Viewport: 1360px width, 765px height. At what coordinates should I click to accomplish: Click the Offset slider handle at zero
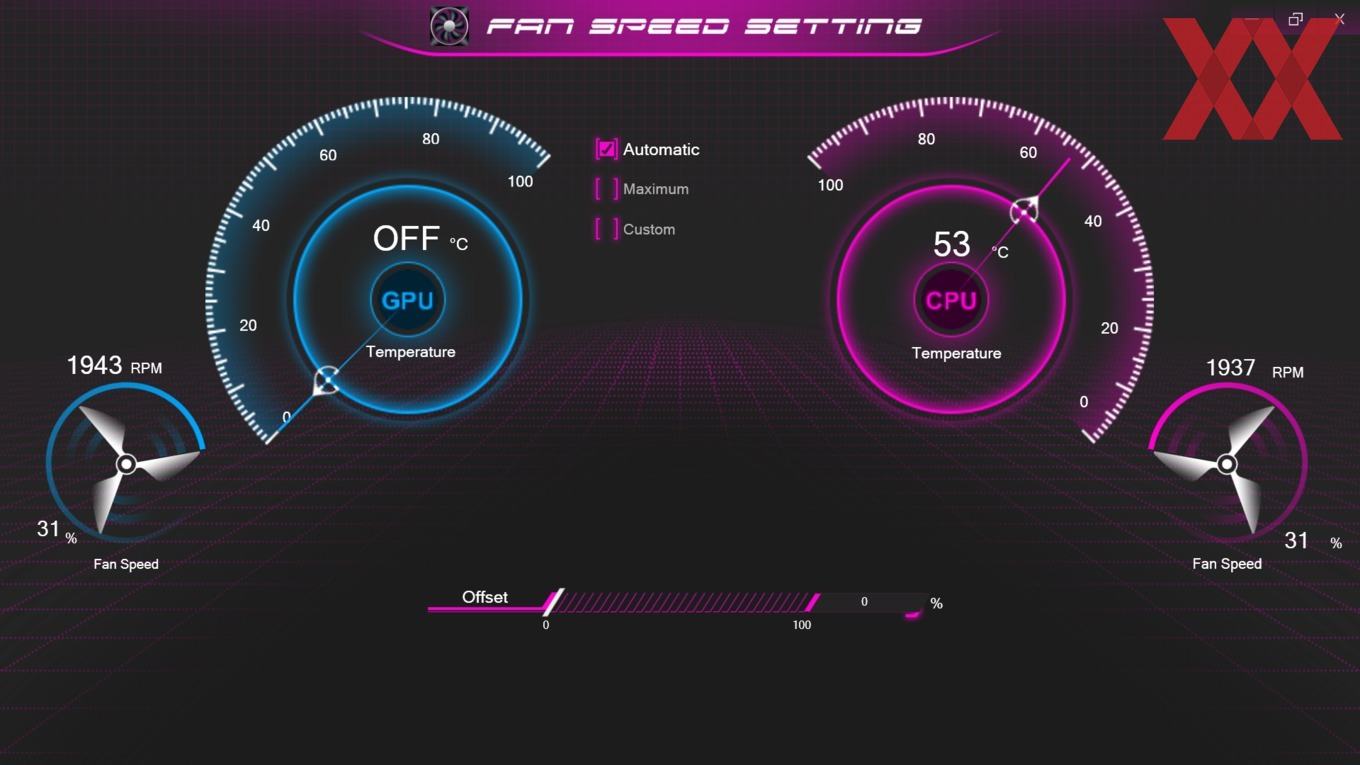click(x=553, y=602)
